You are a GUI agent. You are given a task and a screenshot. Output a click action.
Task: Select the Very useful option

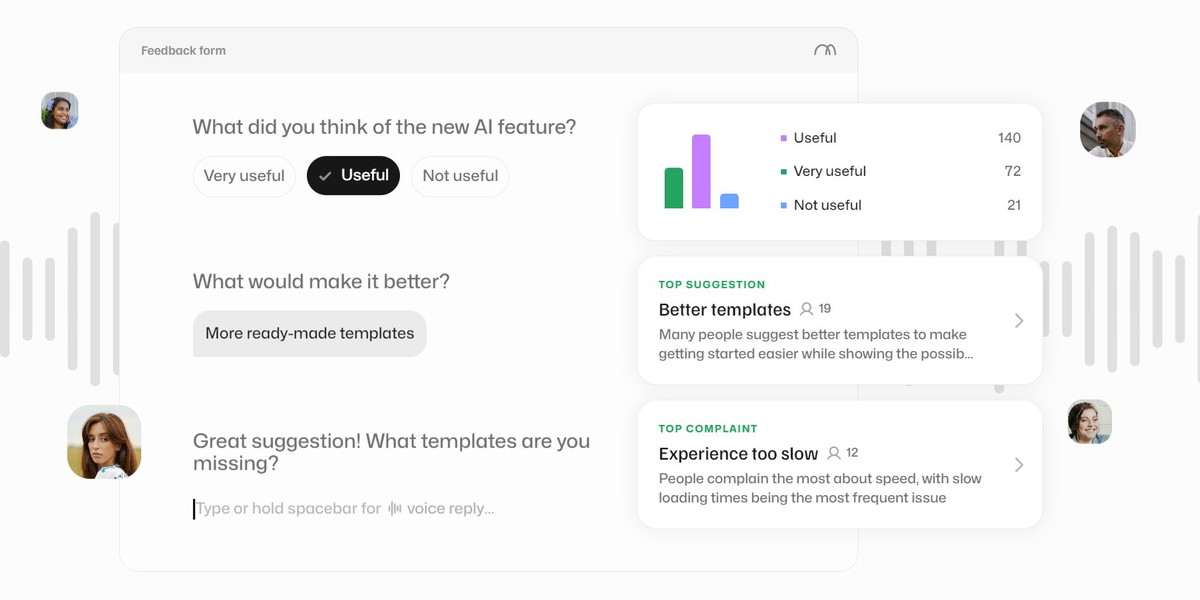pyautogui.click(x=244, y=176)
